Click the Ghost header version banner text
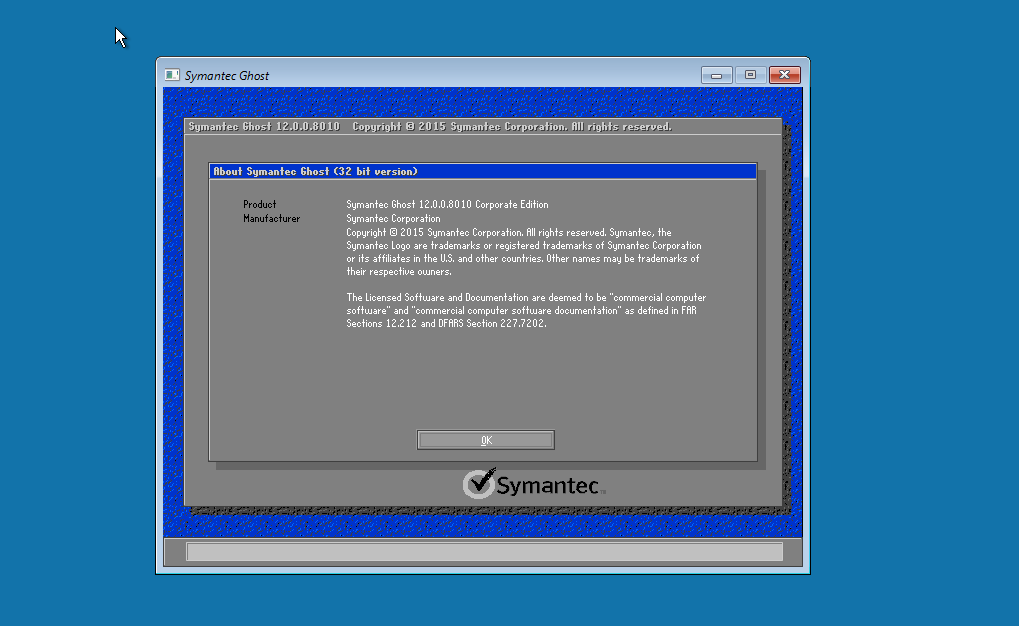Screen dimensions: 1019x626 pos(430,127)
